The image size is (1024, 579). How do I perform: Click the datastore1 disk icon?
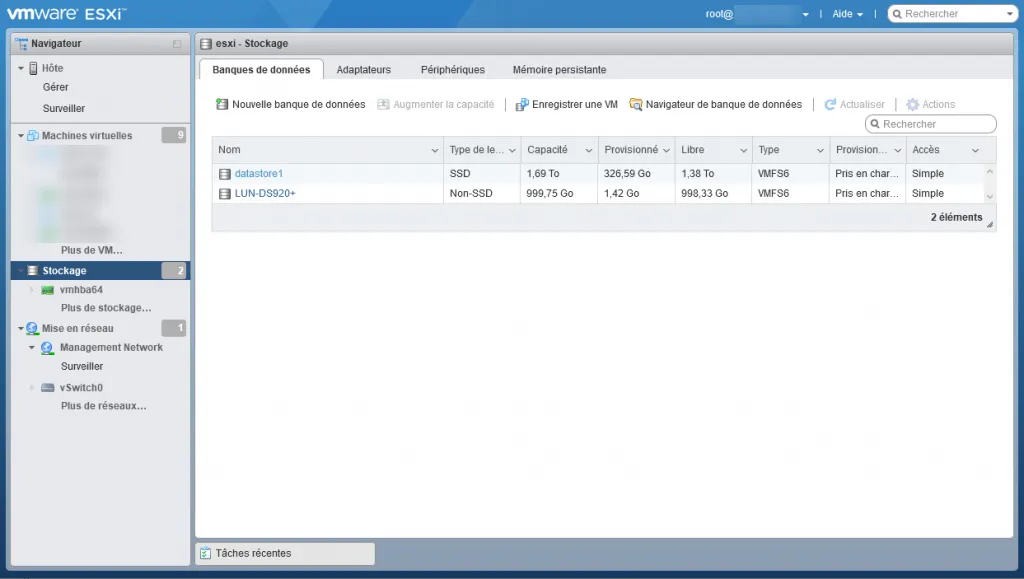pyautogui.click(x=225, y=174)
